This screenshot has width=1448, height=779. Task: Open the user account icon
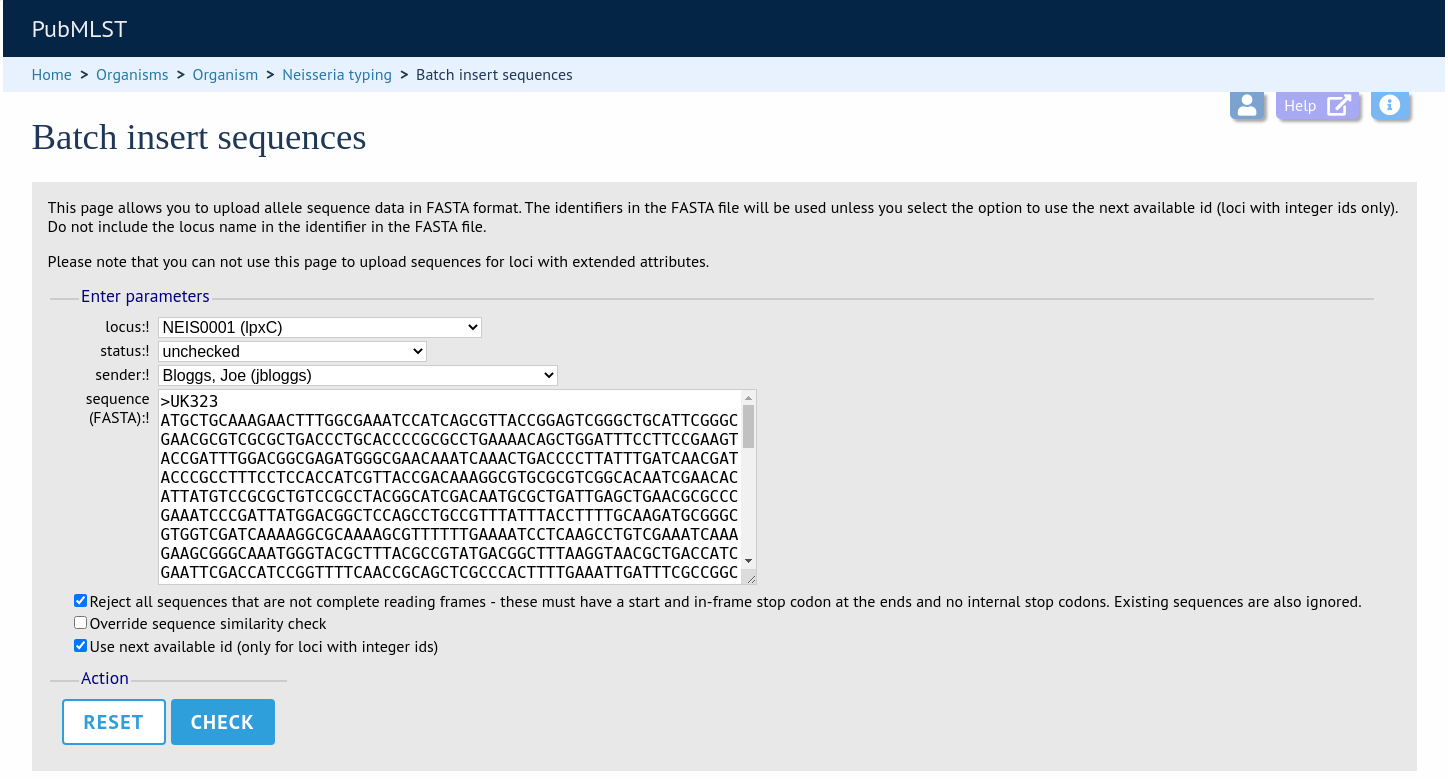coord(1247,106)
